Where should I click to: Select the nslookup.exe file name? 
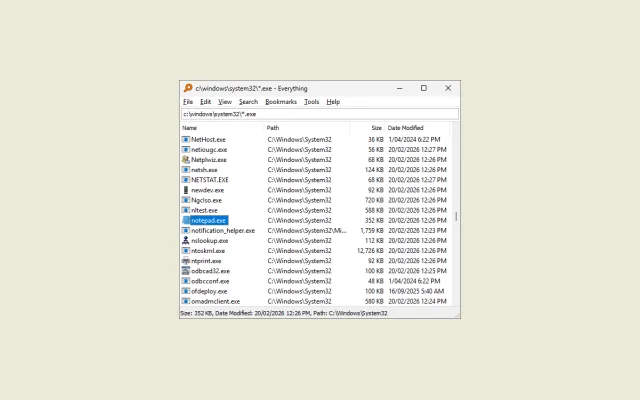pyautogui.click(x=209, y=240)
